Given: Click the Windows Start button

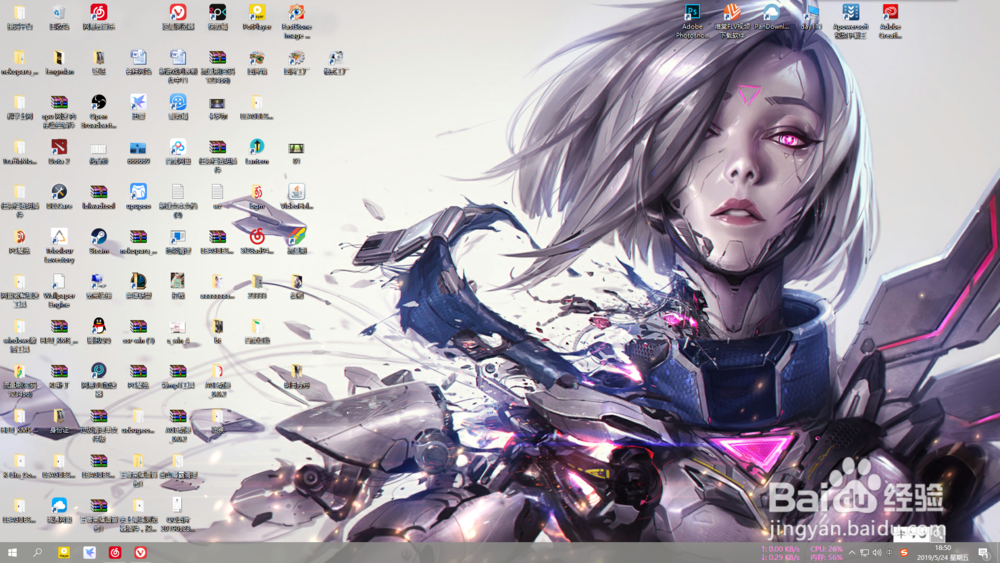Looking at the screenshot, I should point(12,552).
